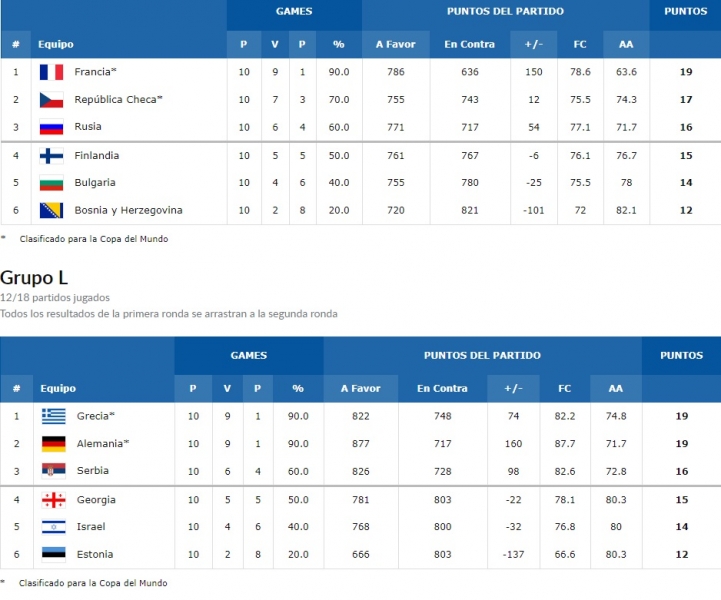The width and height of the screenshot is (721, 600).
Task: Select the Grupo L heading
Action: (34, 278)
